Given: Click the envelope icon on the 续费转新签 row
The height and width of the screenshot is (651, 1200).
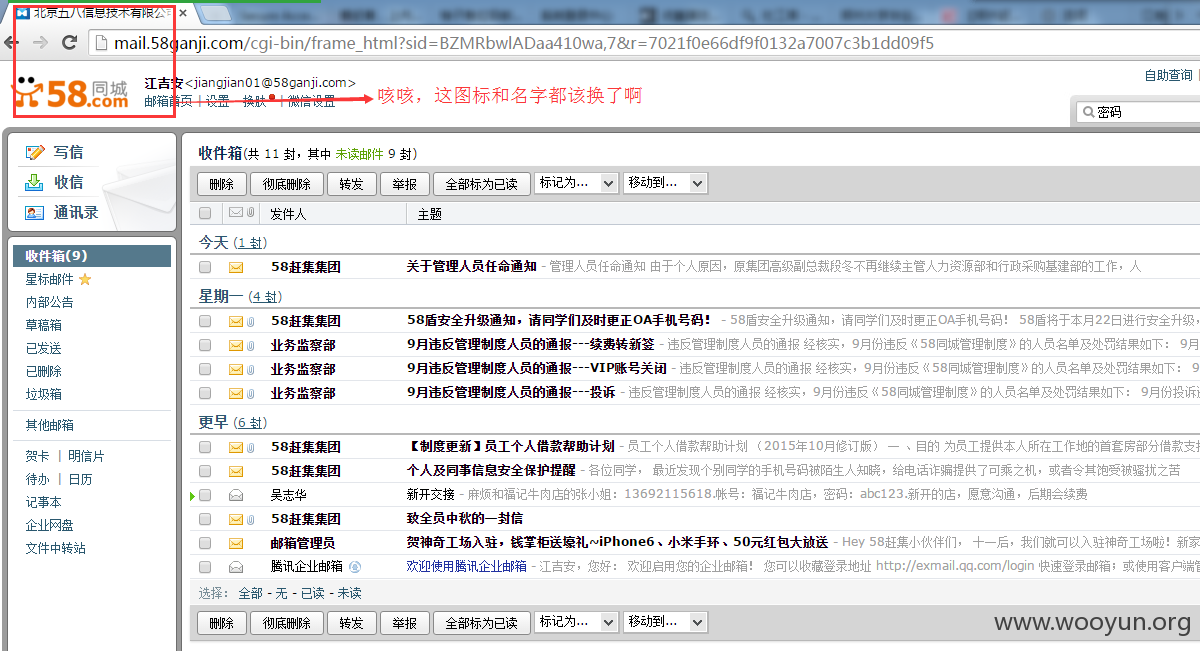Looking at the screenshot, I should 236,345.
